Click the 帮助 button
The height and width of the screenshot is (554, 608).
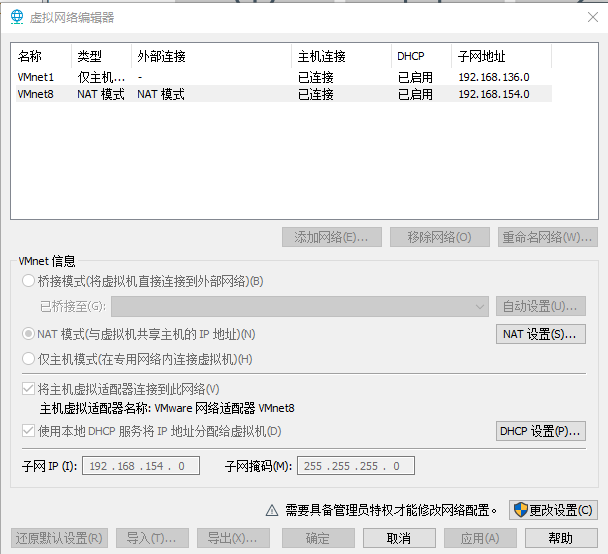(x=561, y=538)
